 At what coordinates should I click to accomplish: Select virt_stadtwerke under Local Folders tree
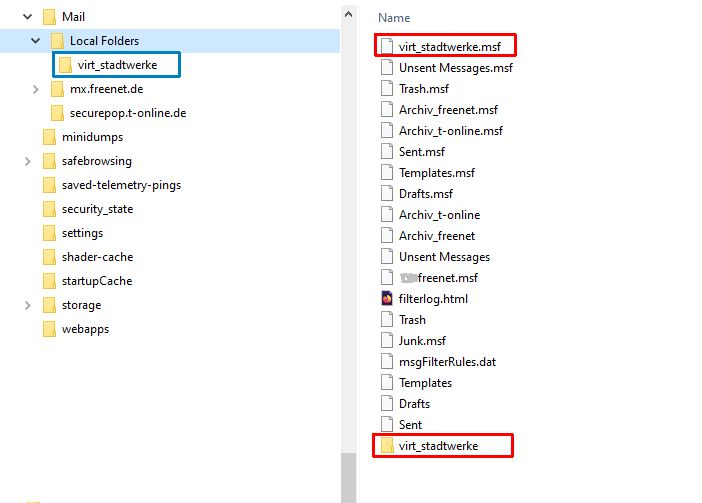point(117,65)
